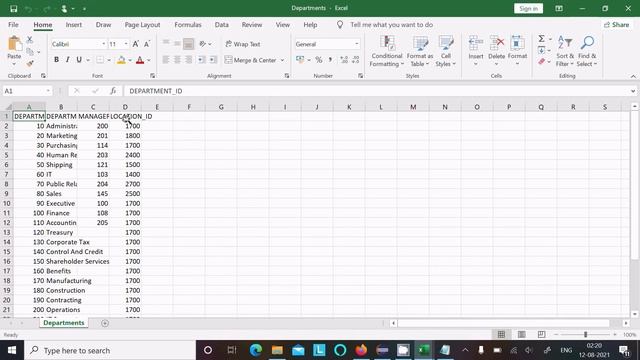The height and width of the screenshot is (360, 640).
Task: Toggle Underline formatting
Action: pos(79,60)
